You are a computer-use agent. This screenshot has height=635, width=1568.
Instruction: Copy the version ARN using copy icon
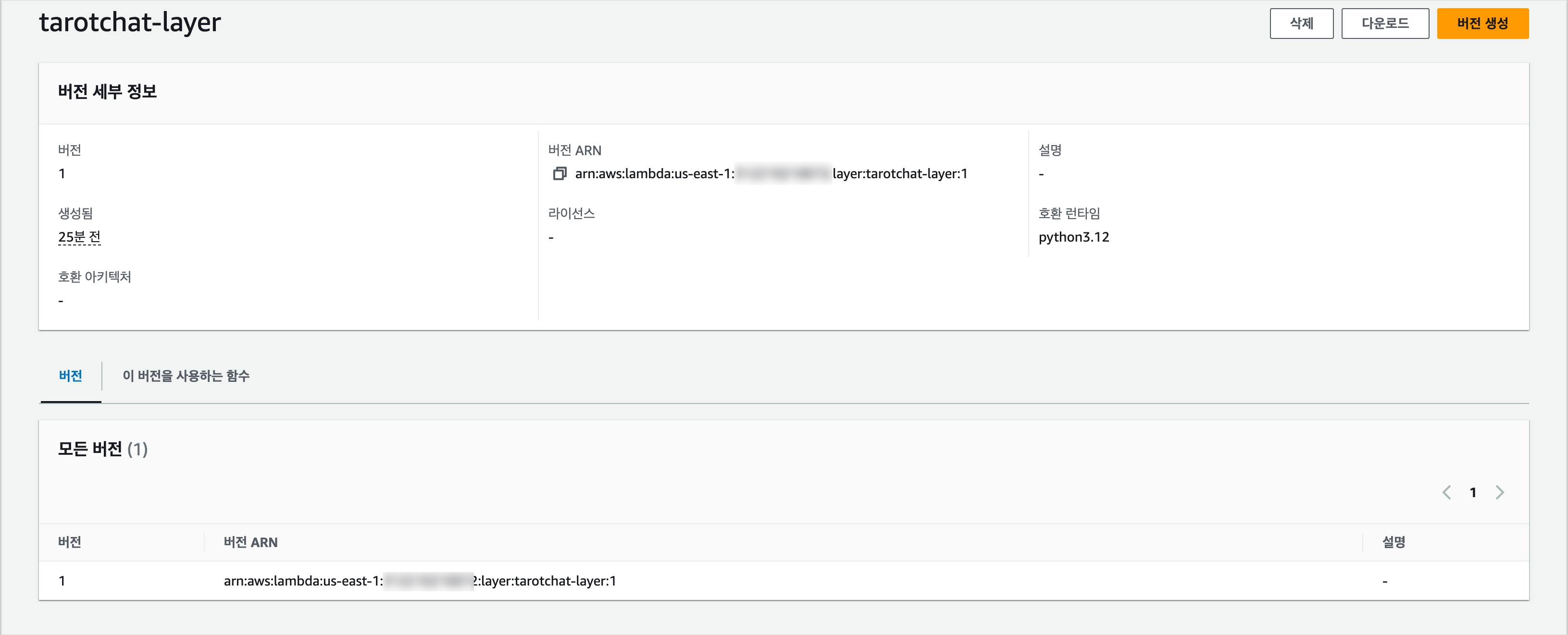(559, 174)
